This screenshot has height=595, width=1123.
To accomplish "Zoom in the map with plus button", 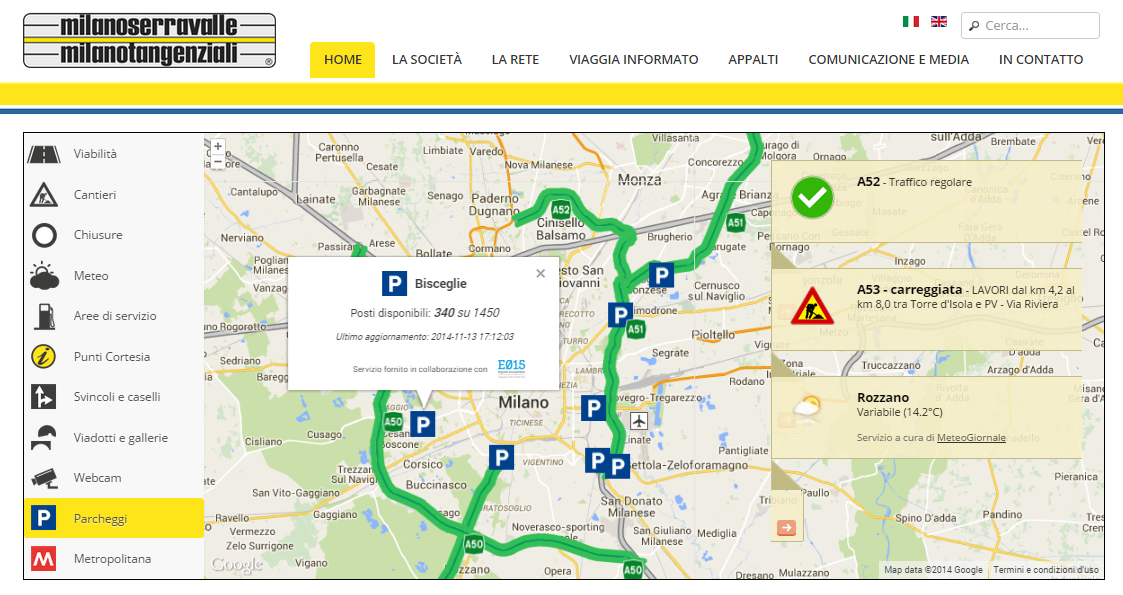I will (x=218, y=147).
